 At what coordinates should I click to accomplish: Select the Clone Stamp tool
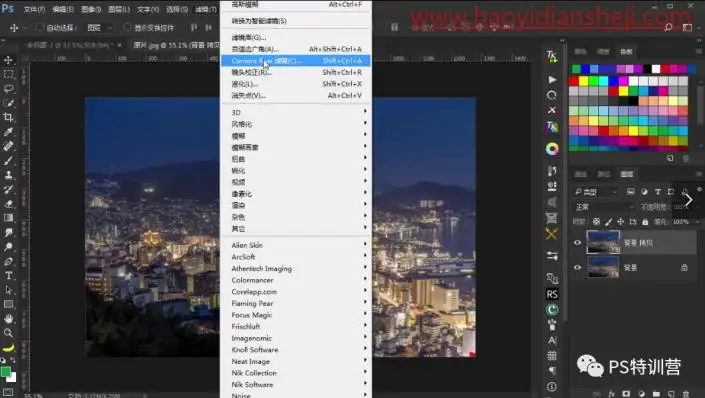(8, 175)
